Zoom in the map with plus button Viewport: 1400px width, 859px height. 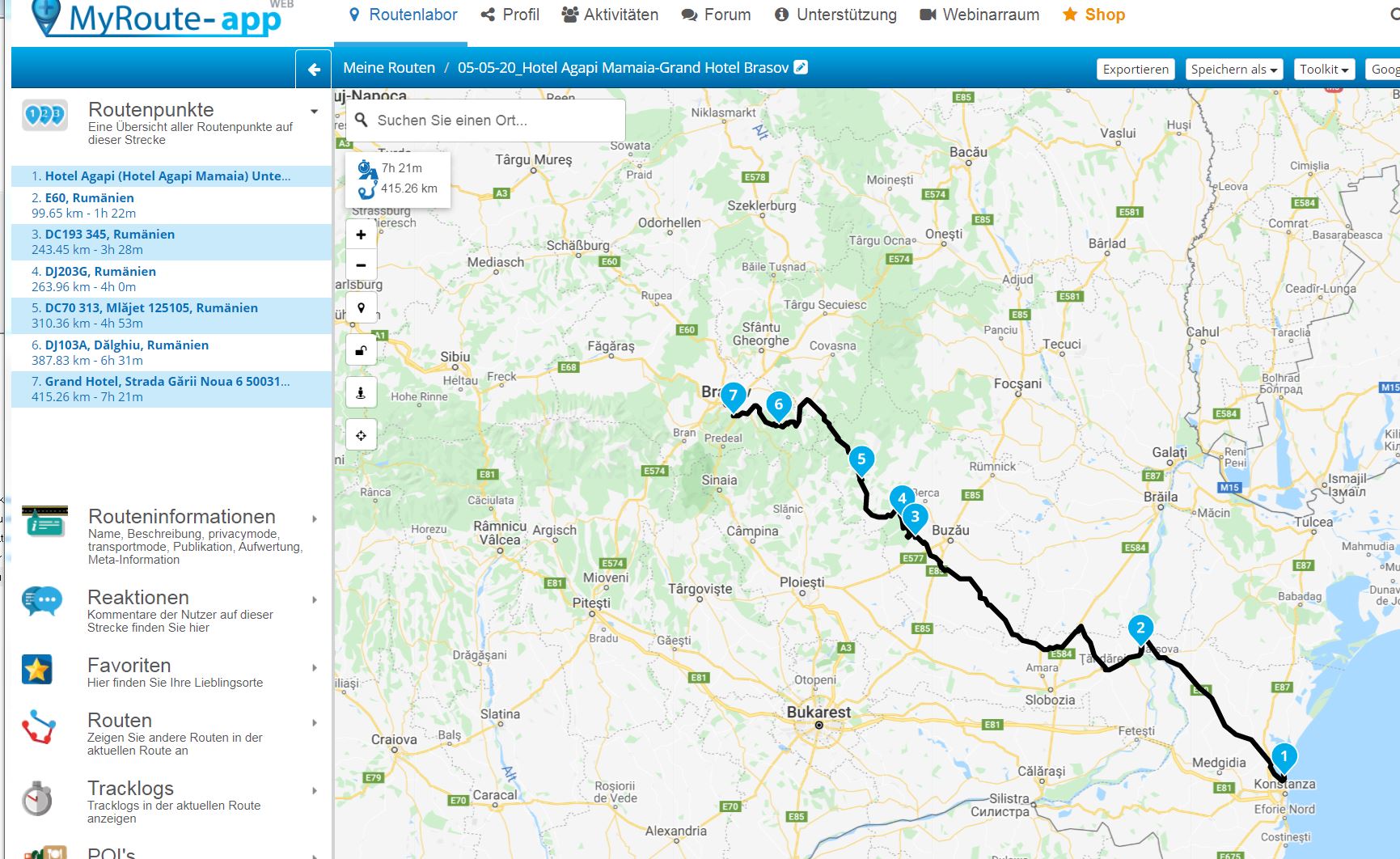pyautogui.click(x=361, y=235)
